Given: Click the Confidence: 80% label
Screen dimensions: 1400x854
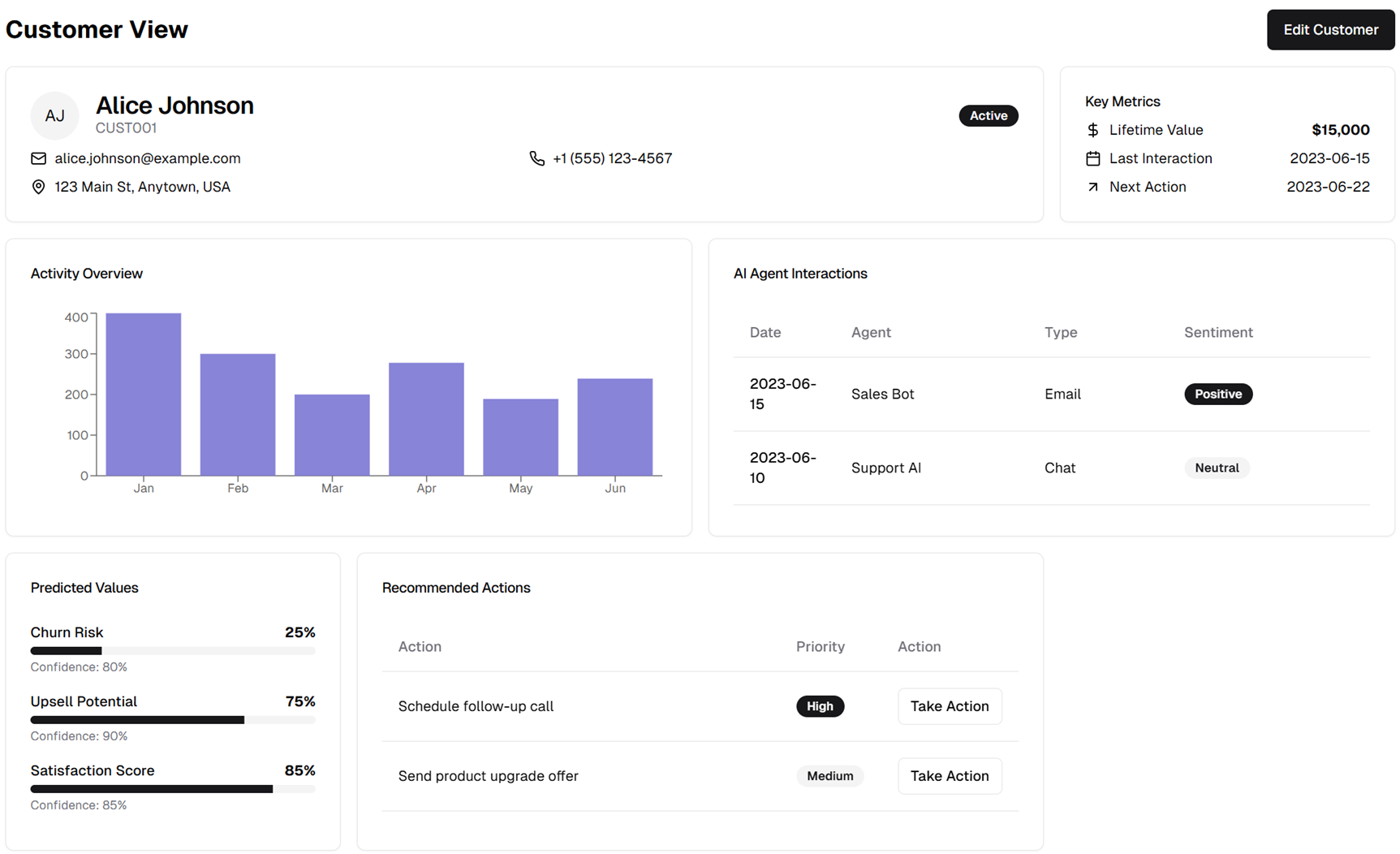Looking at the screenshot, I should click(x=79, y=667).
